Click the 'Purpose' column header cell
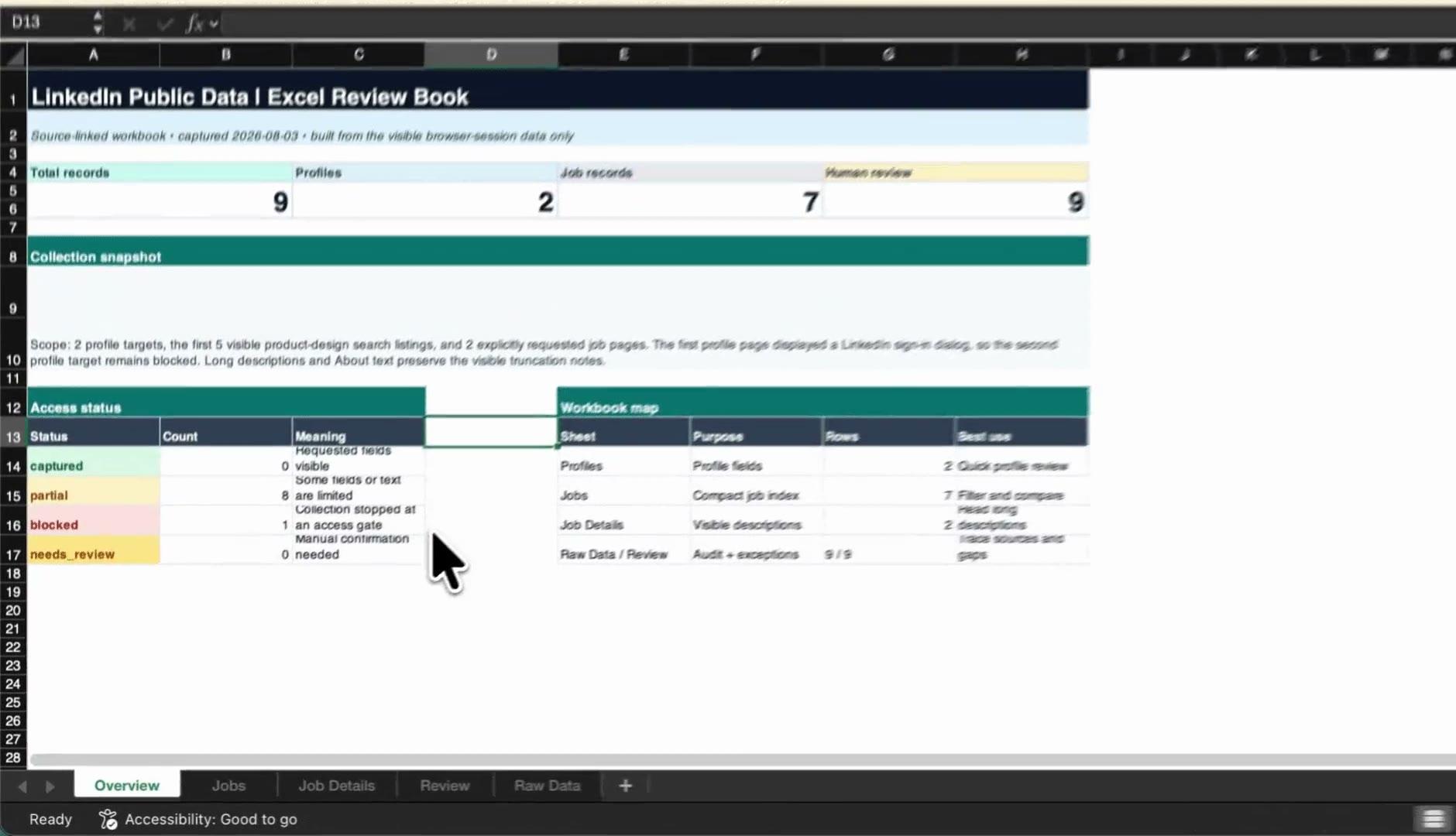 click(756, 433)
